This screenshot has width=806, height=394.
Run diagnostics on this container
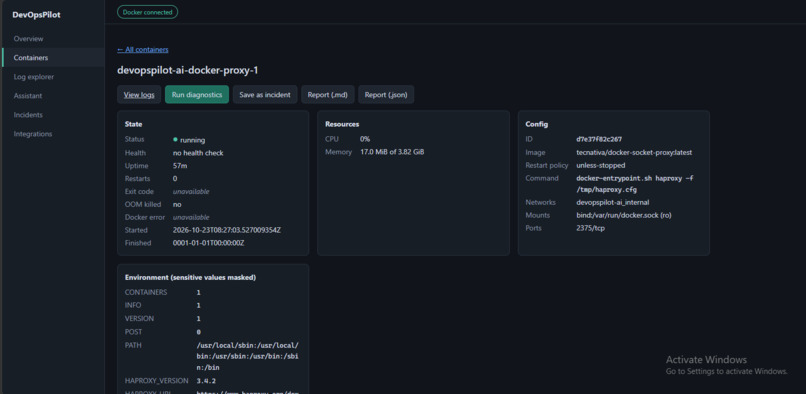[197, 95]
